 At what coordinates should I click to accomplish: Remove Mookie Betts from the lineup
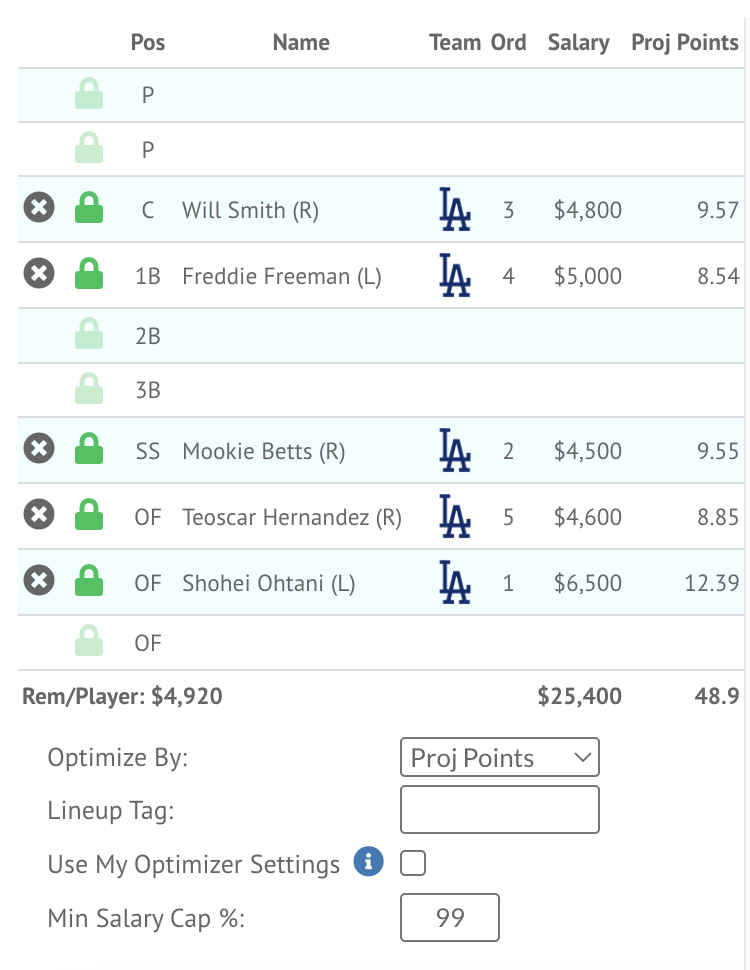(39, 449)
